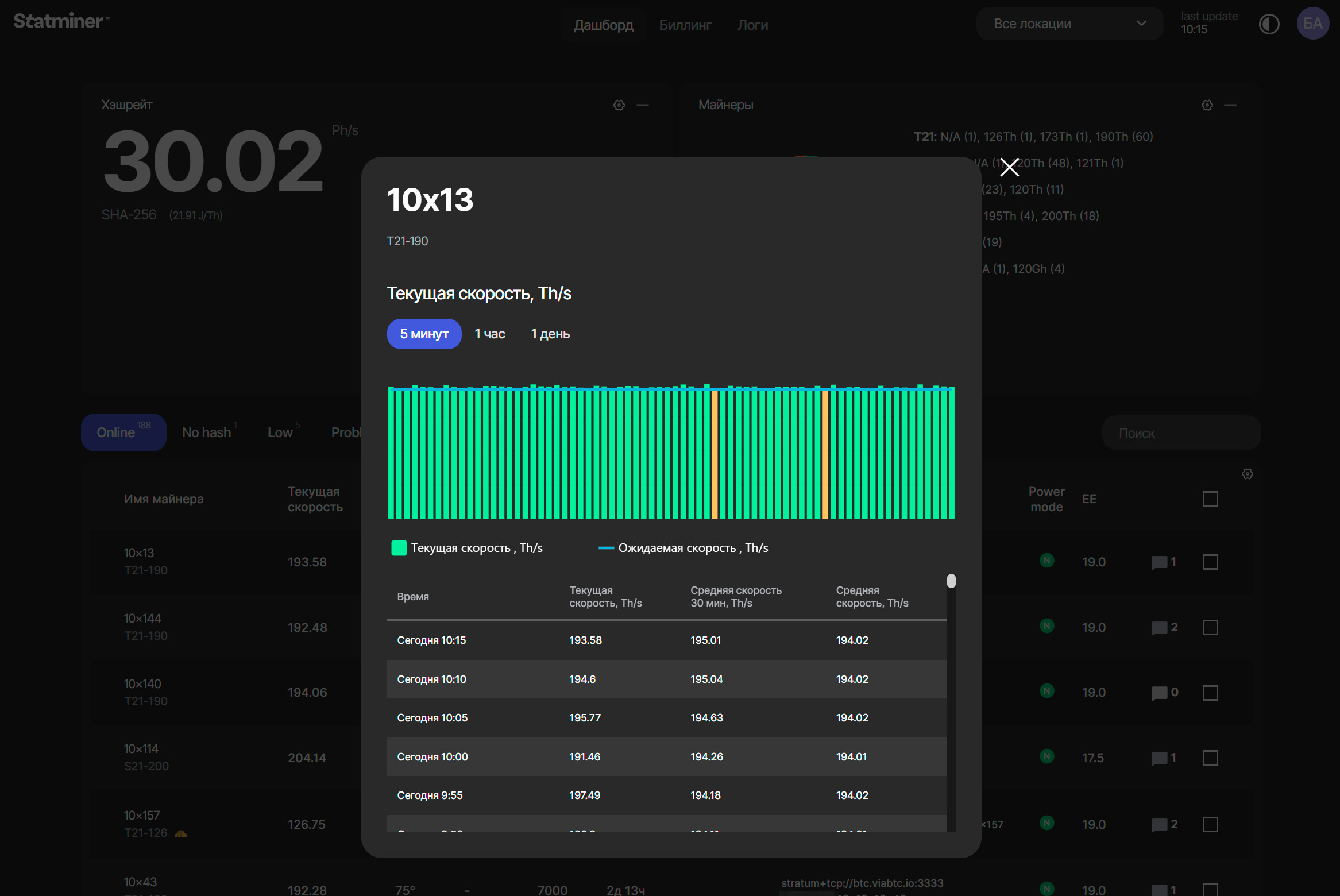Tick the select-all checkbox in table header

click(x=1210, y=499)
